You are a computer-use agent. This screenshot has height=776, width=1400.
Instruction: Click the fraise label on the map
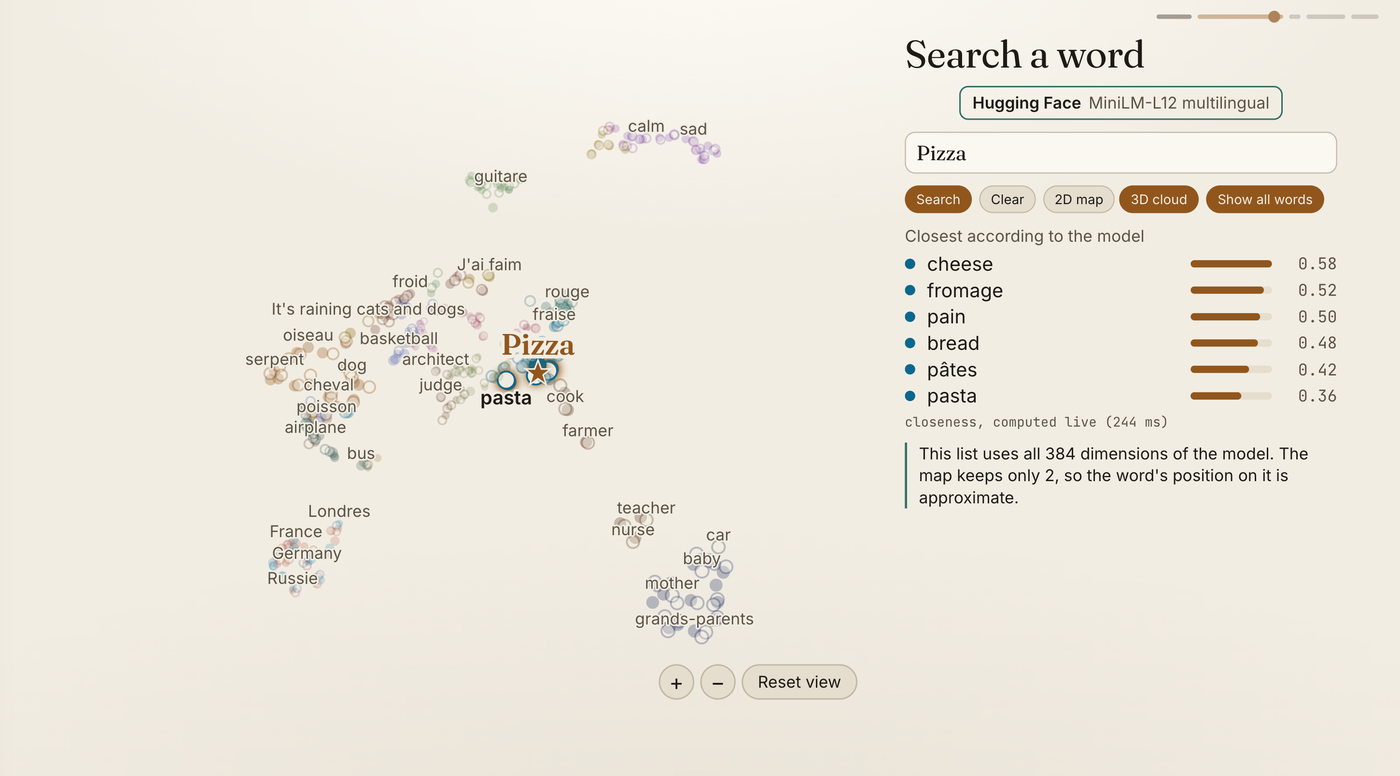(x=554, y=315)
